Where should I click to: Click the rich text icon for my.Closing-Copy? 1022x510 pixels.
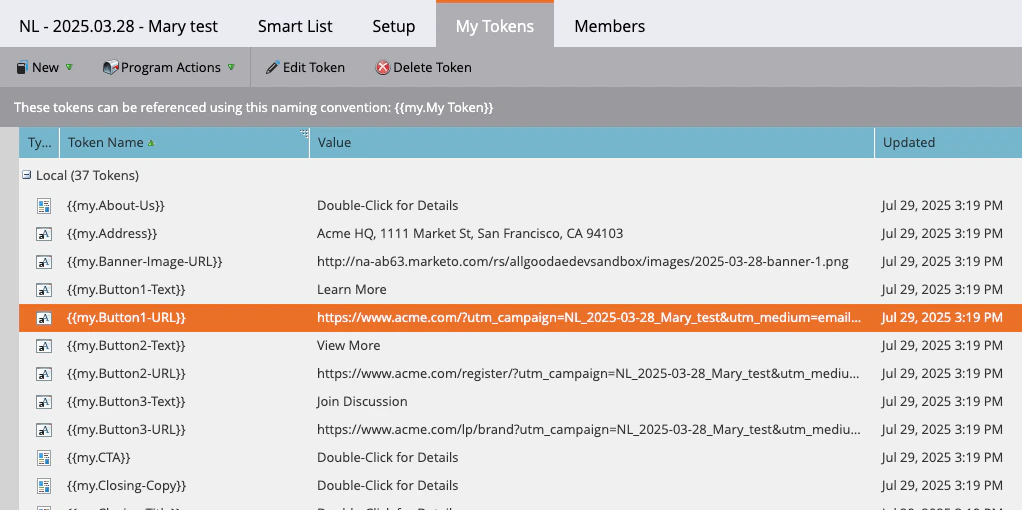(44, 486)
